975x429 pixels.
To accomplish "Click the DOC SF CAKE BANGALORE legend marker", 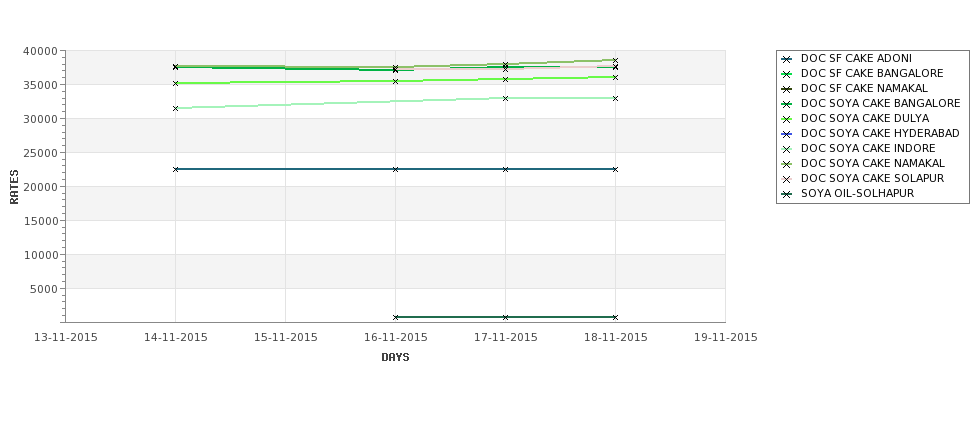I will (x=787, y=74).
